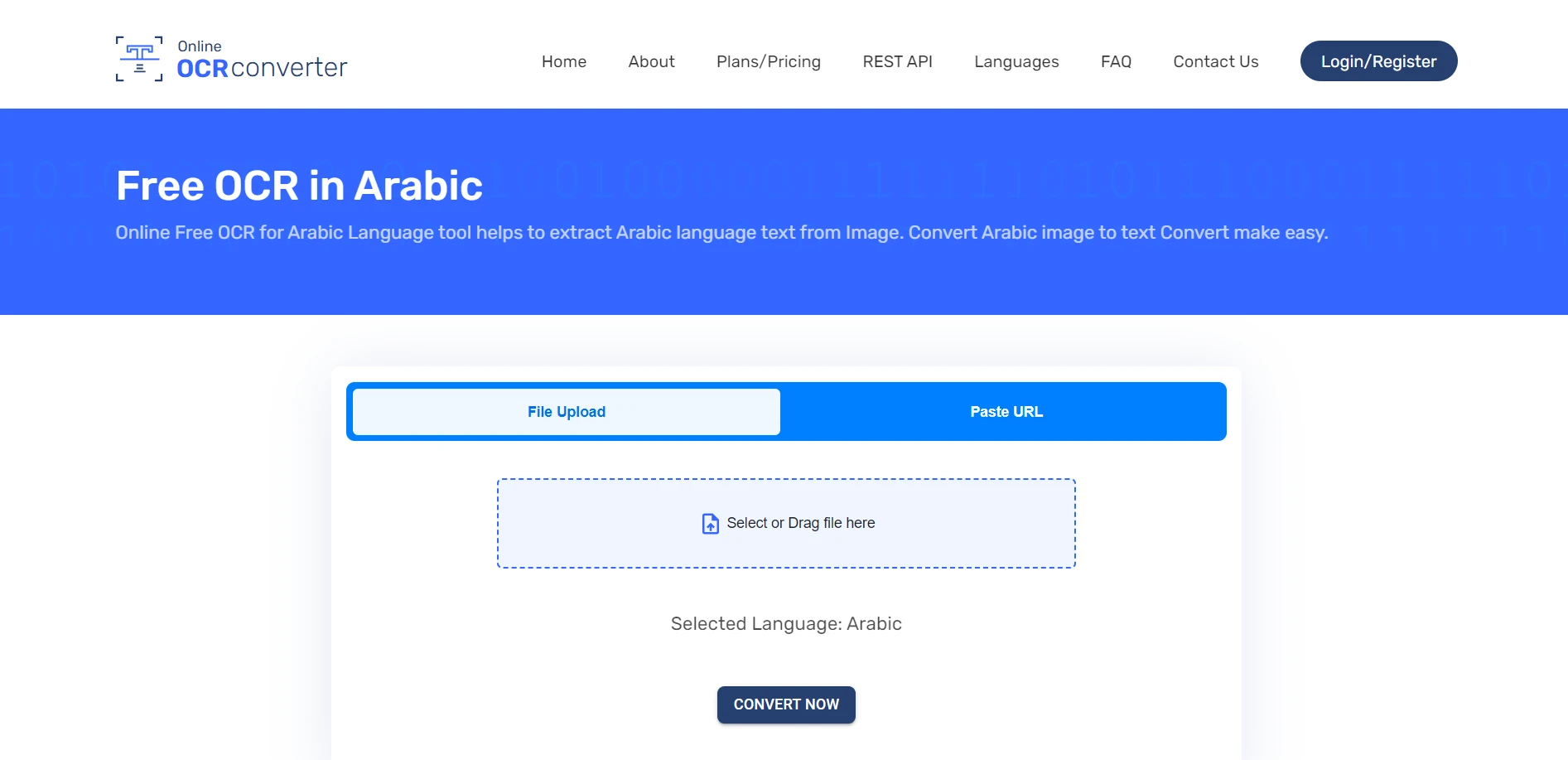
Task: Click the upload file icon in drop zone
Action: 710,524
